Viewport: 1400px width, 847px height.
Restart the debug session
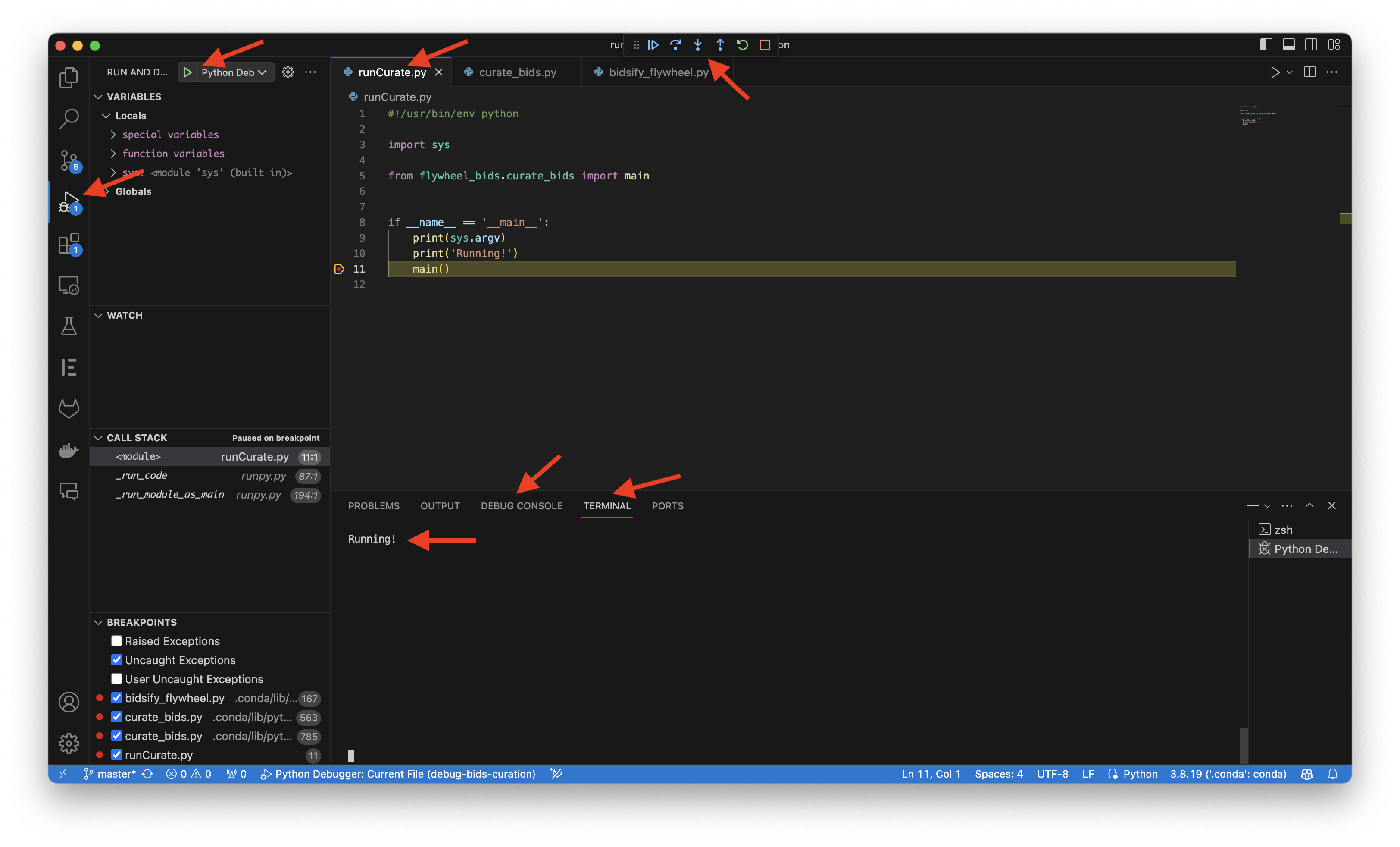pyautogui.click(x=743, y=45)
